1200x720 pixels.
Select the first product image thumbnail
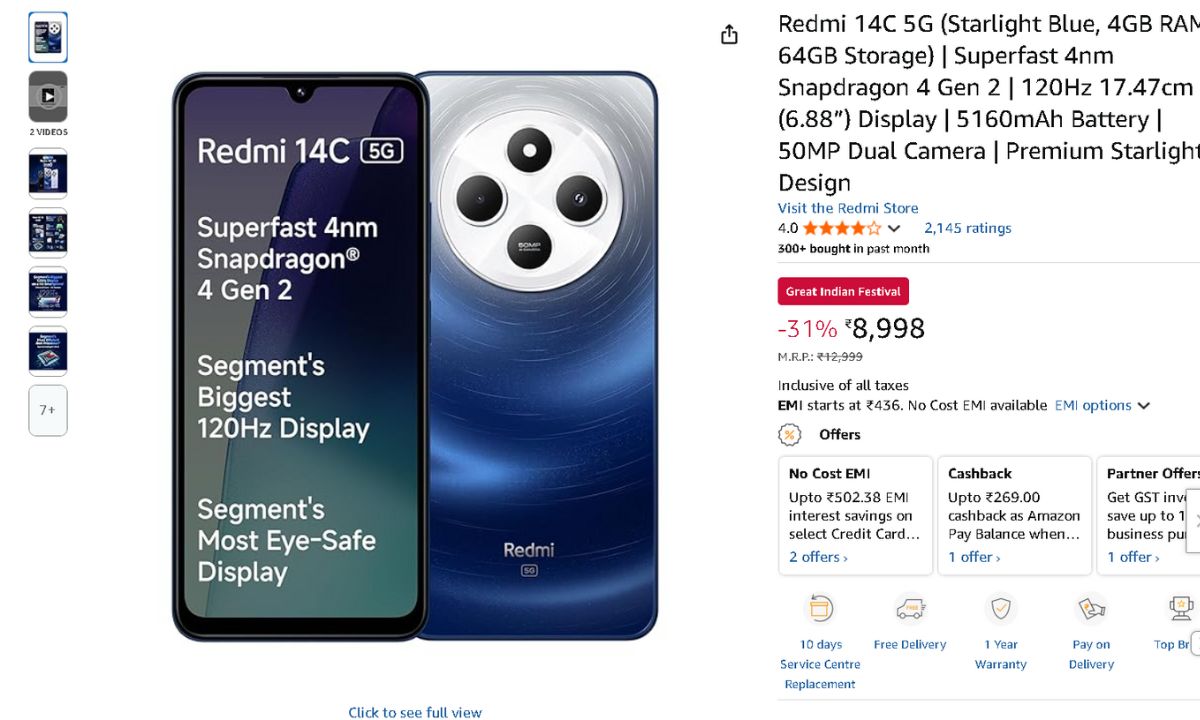48,37
